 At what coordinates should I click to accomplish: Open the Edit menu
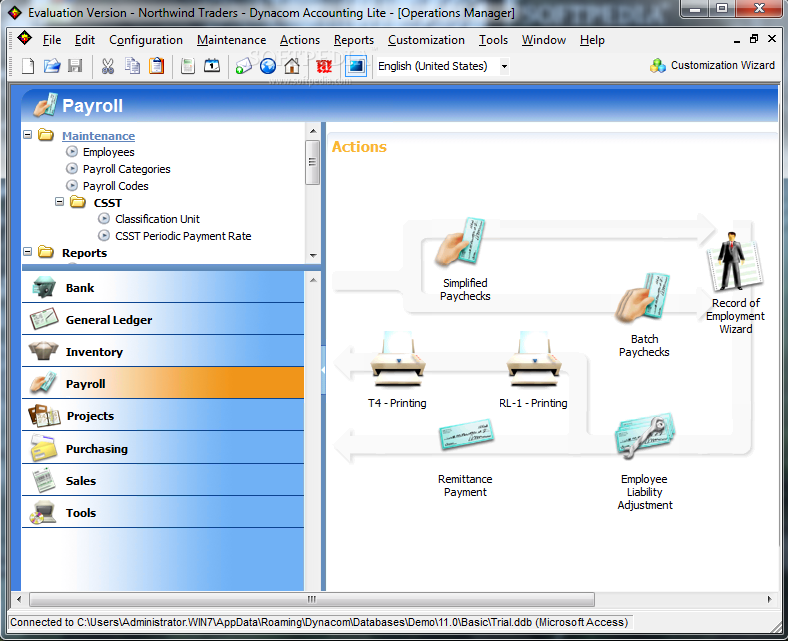(x=84, y=40)
